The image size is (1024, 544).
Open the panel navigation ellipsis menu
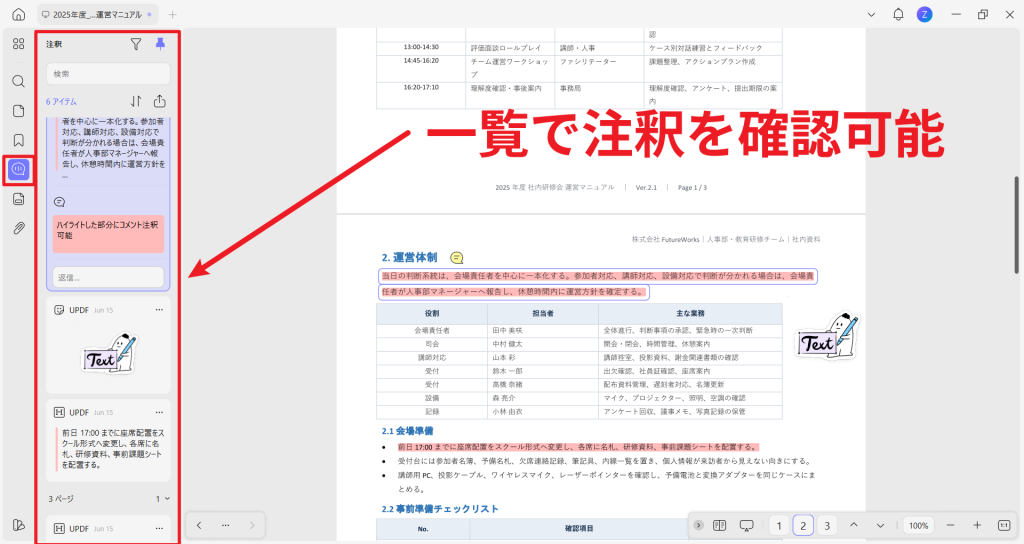(x=225, y=525)
